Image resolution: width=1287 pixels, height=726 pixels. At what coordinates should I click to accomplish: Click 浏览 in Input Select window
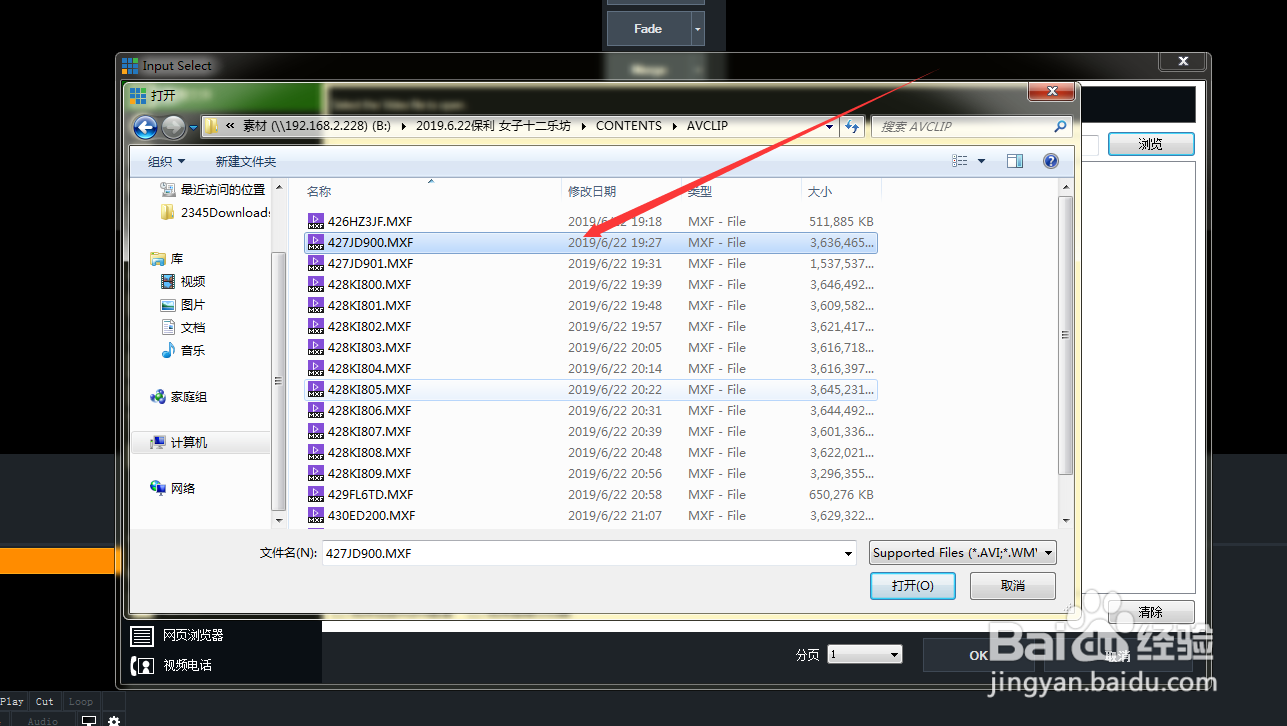coord(1151,144)
